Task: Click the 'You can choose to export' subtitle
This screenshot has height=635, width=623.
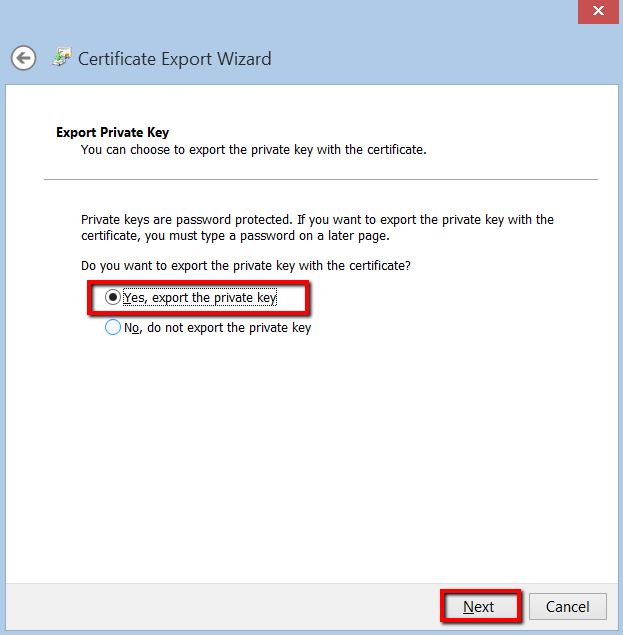Action: click(x=253, y=150)
